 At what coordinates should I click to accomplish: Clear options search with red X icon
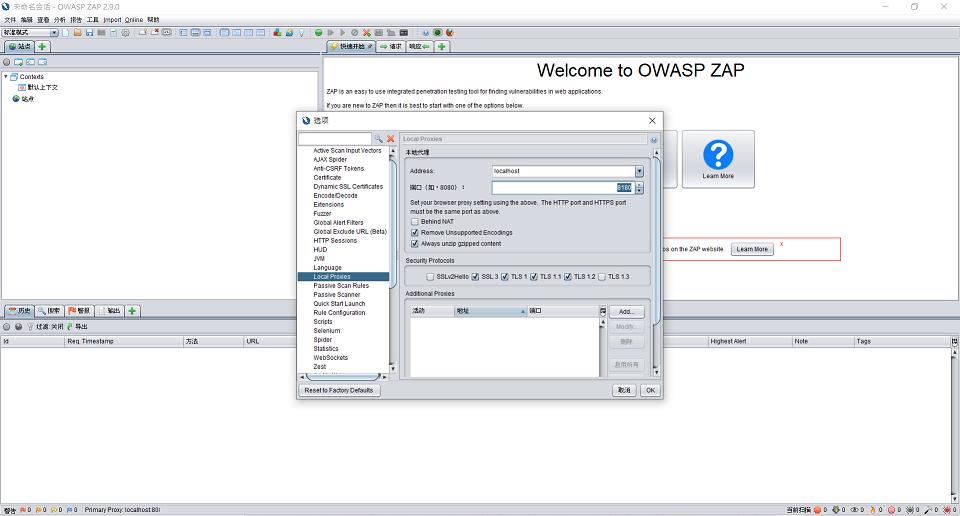391,139
